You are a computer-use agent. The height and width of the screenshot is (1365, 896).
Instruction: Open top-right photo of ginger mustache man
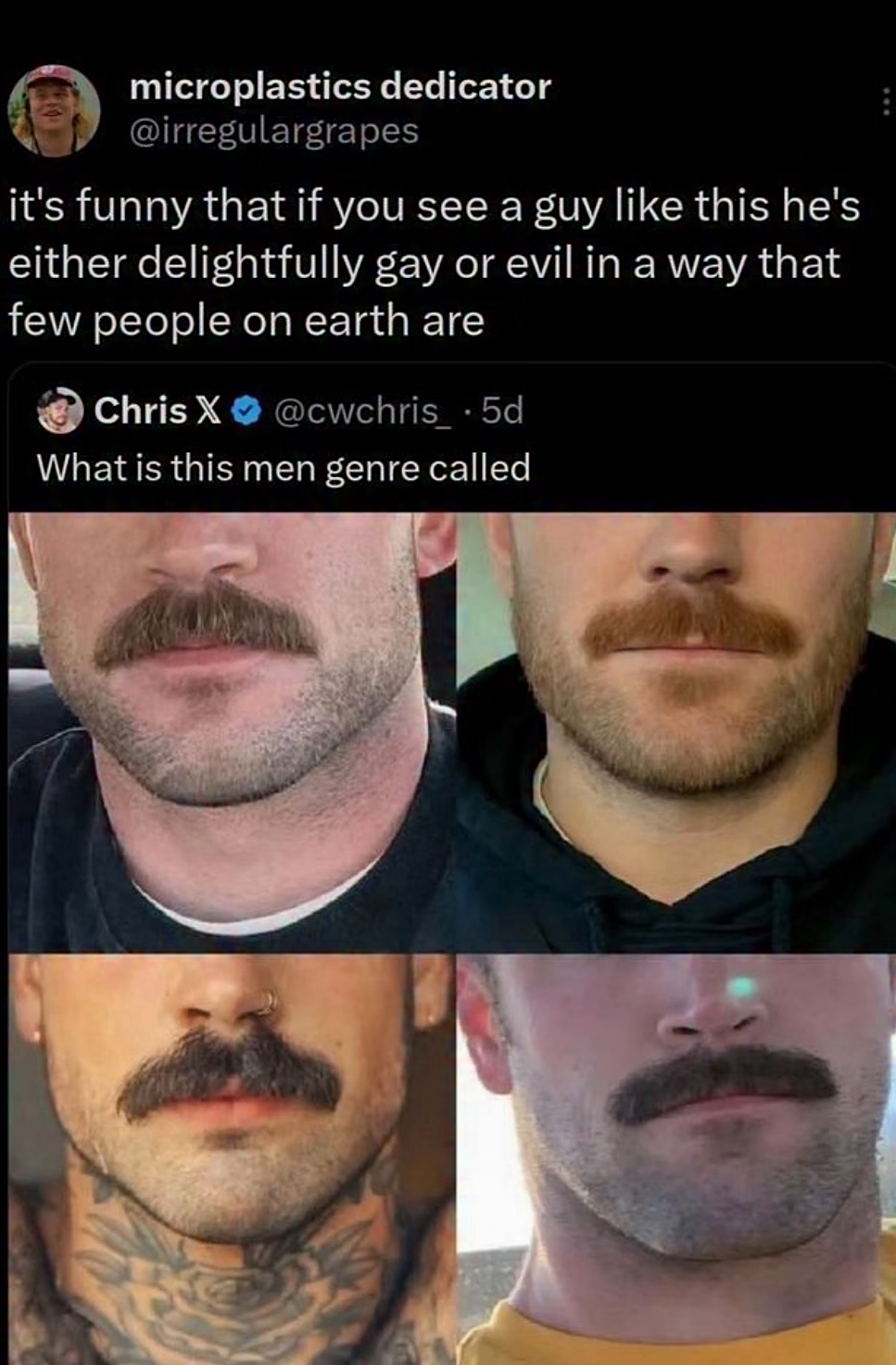click(676, 732)
